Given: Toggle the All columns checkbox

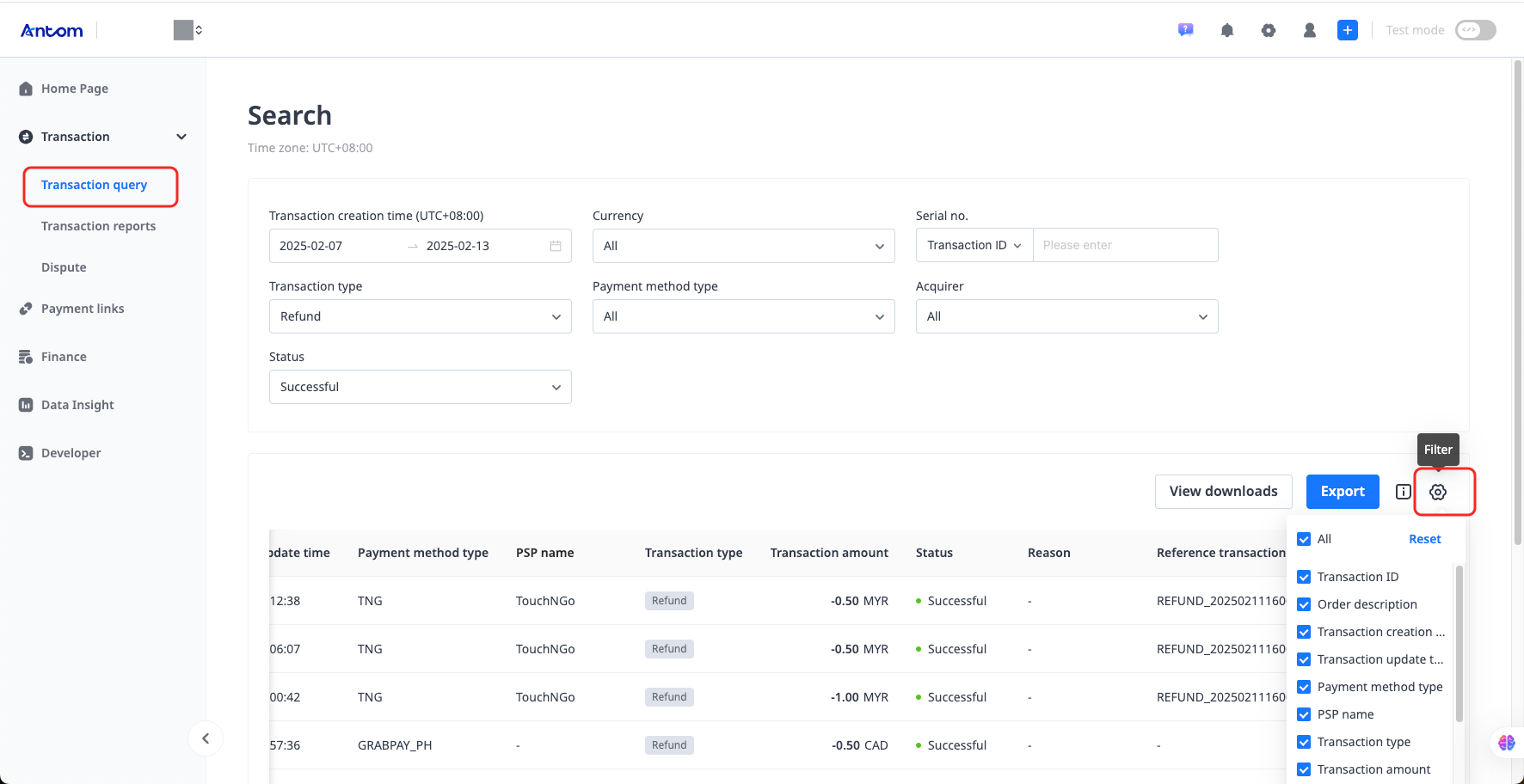Looking at the screenshot, I should pos(1304,539).
